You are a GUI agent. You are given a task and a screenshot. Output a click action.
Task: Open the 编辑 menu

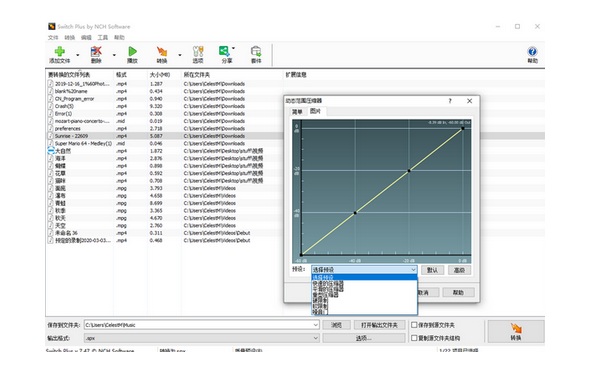point(86,37)
